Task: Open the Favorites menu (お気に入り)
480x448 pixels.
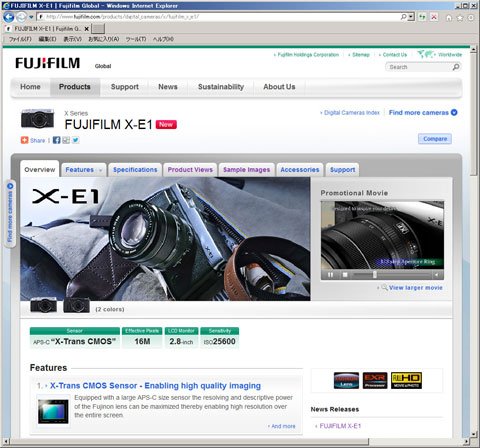Action: (103, 39)
